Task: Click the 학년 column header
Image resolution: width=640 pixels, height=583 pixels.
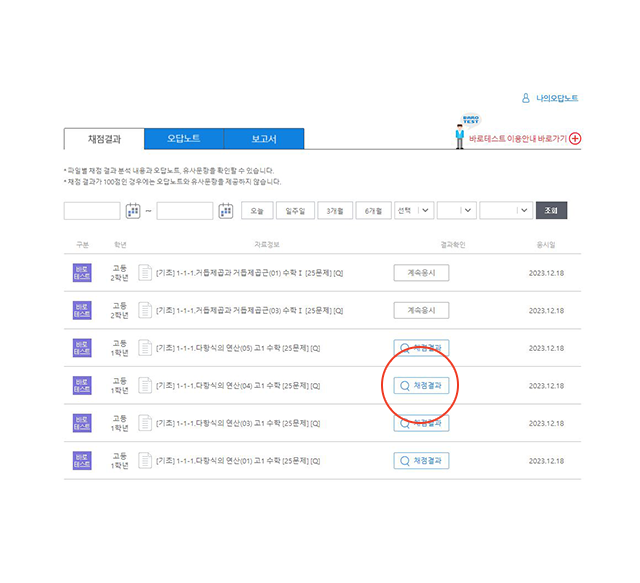Action: coord(120,245)
